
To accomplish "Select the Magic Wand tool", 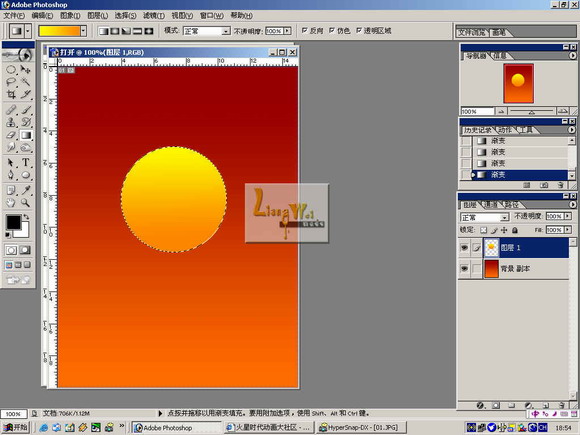I will click(x=25, y=81).
